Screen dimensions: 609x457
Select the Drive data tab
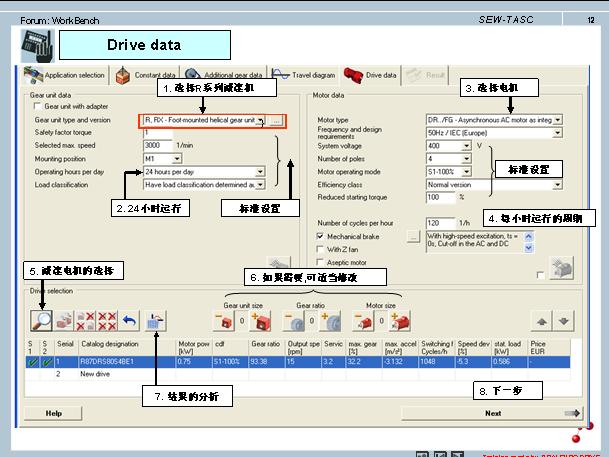click(371, 75)
